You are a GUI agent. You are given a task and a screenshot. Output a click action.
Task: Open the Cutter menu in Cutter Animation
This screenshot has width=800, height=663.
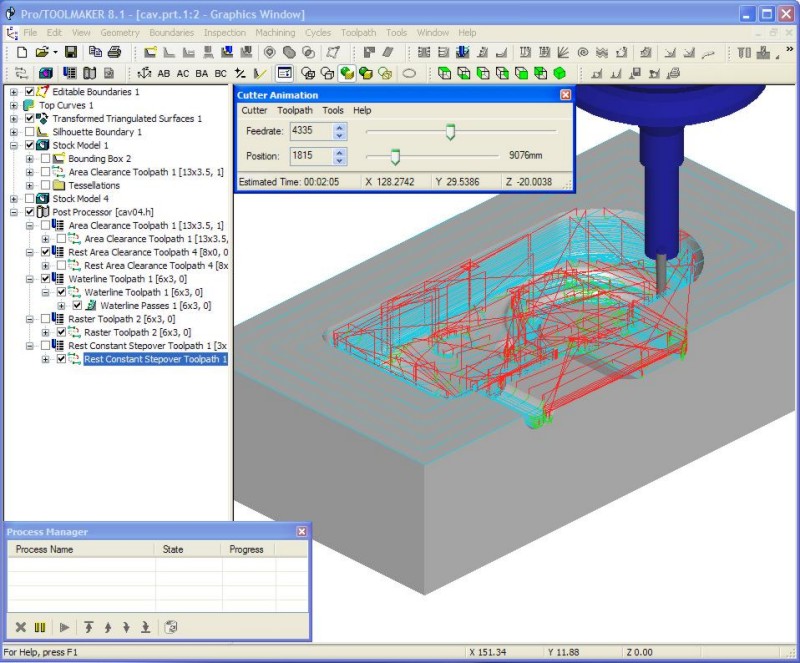pyautogui.click(x=254, y=110)
